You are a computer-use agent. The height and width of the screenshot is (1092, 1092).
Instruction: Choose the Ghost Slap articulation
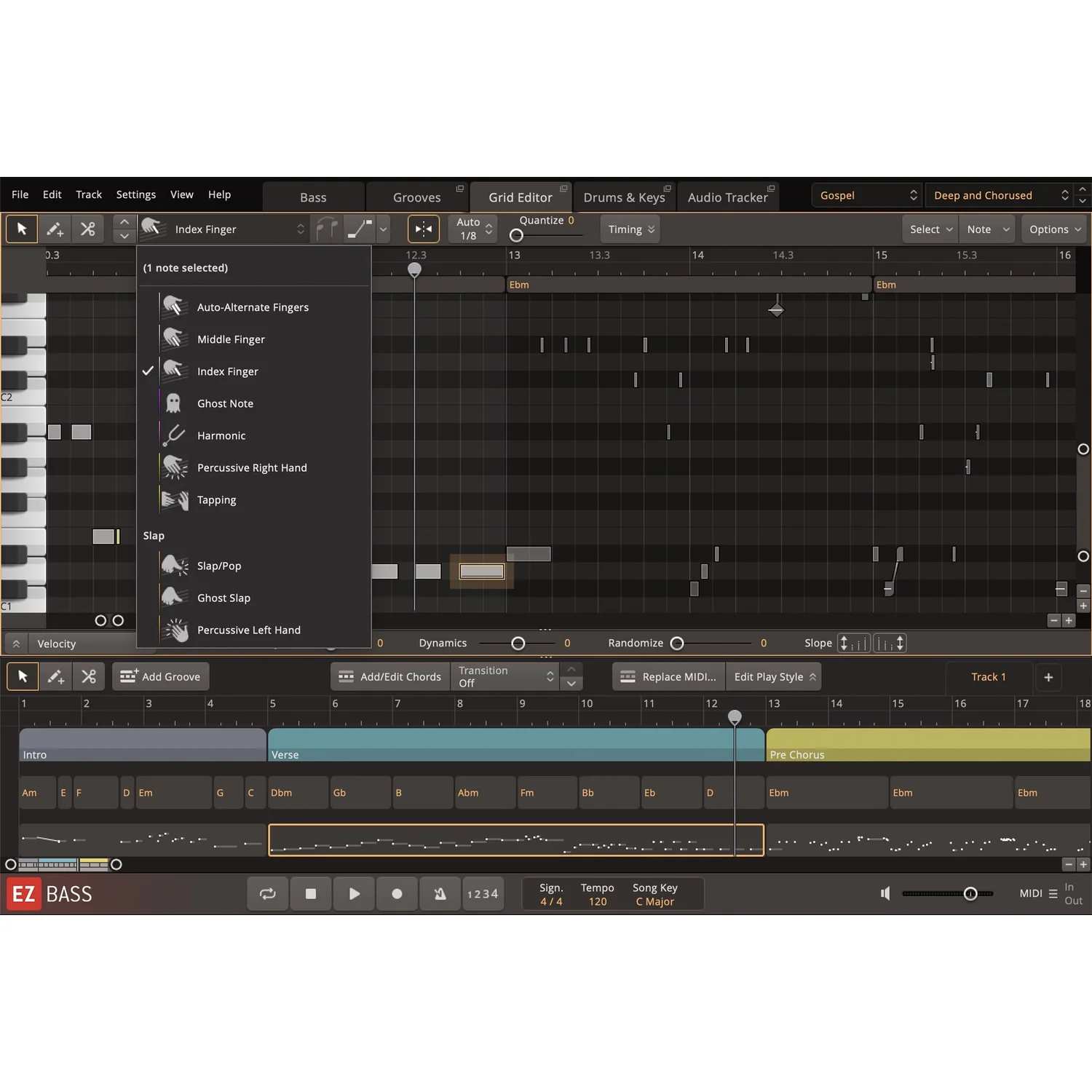coord(254,598)
